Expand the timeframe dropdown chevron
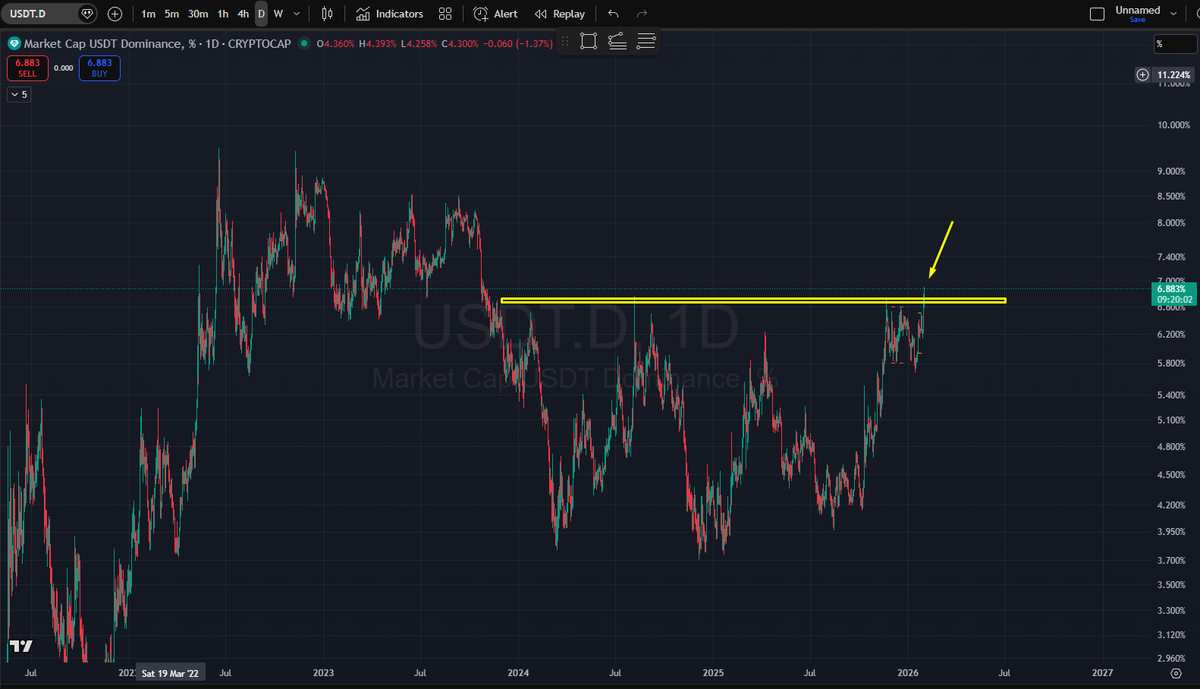Screen dimensions: 1200x689 pos(297,14)
